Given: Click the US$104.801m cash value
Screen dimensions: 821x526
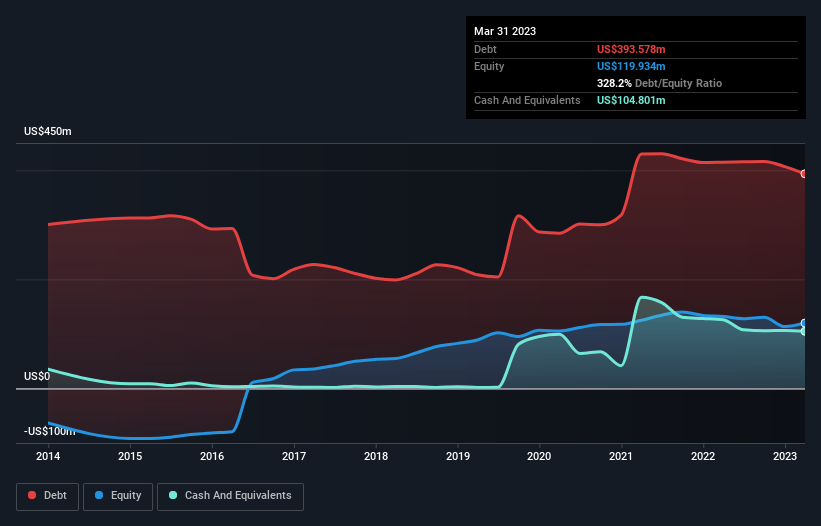Looking at the screenshot, I should click(x=631, y=100).
